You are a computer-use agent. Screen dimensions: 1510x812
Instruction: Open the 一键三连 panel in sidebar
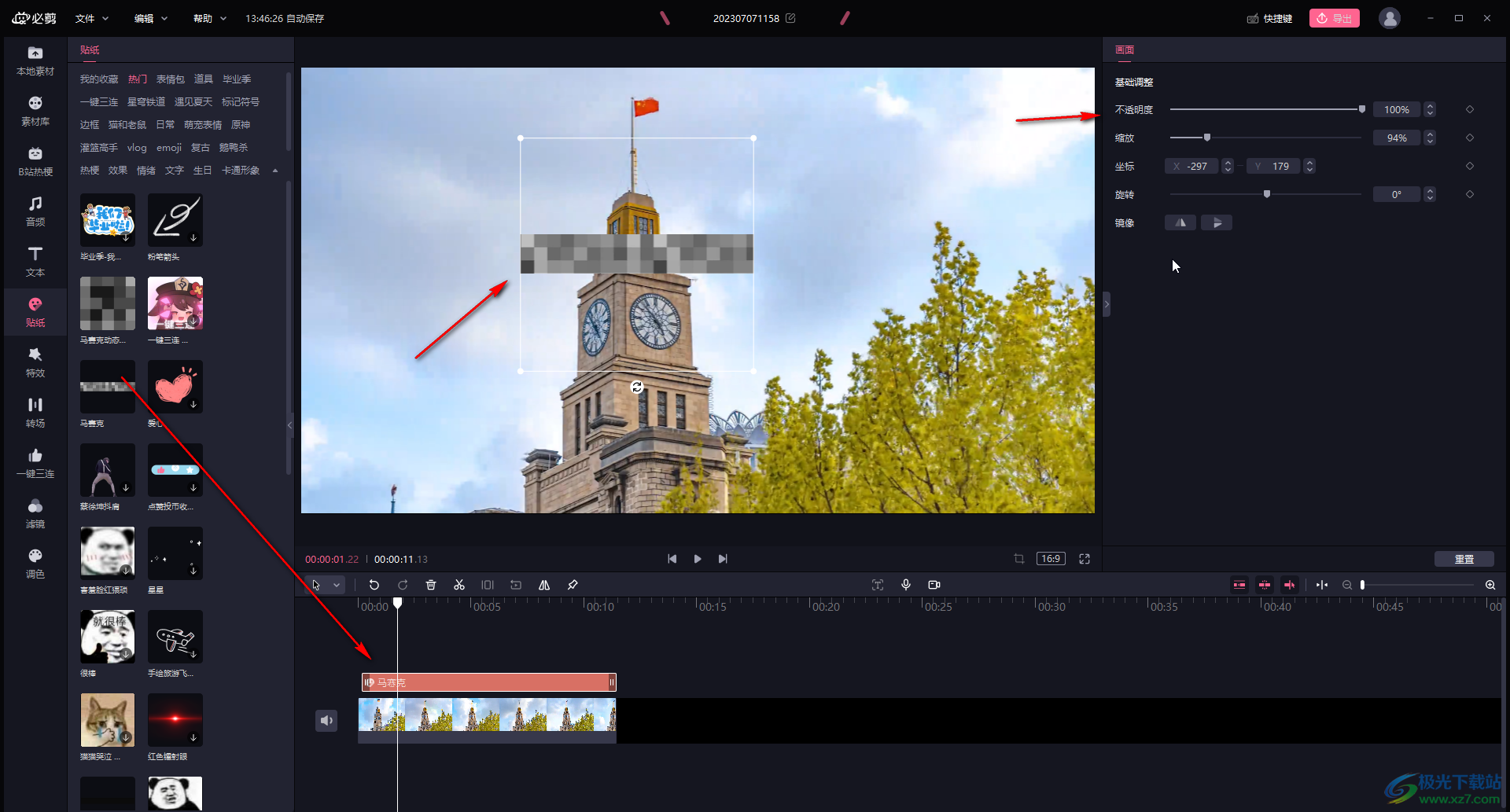click(x=35, y=464)
